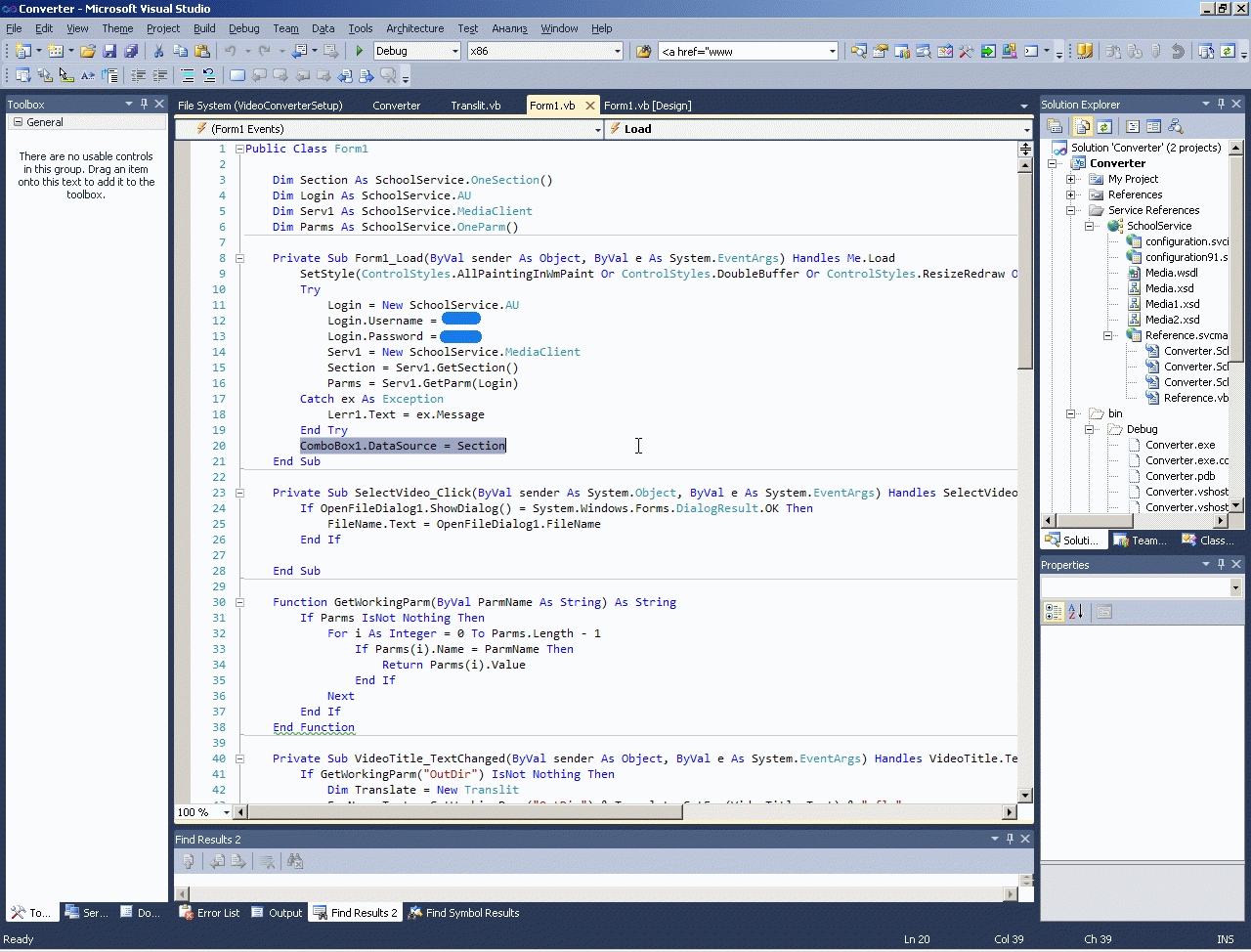Open the Debug configuration dropdown
Viewport: 1251px width, 952px height.
(x=454, y=51)
